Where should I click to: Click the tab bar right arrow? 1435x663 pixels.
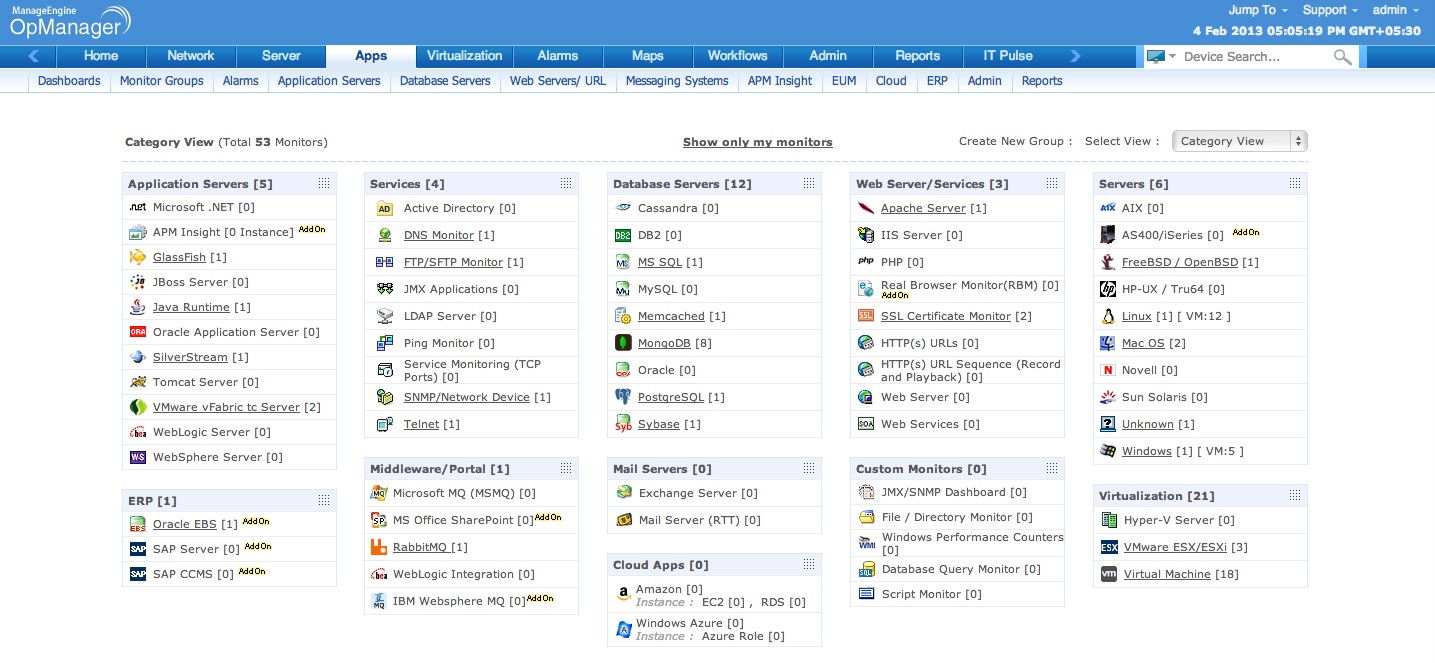pos(1076,56)
